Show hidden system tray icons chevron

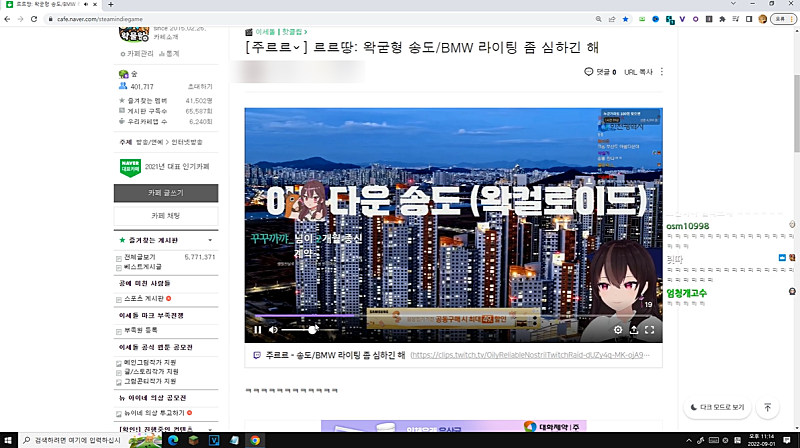point(689,440)
